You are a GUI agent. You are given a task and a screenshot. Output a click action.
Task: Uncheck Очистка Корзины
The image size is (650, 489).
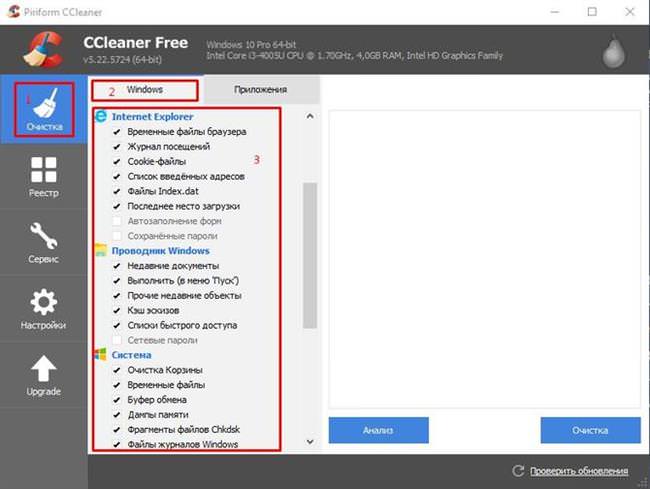tap(117, 370)
